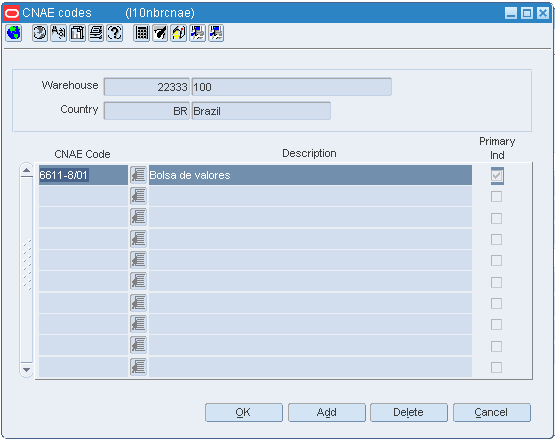Open list of values button in last row

[x=138, y=367]
